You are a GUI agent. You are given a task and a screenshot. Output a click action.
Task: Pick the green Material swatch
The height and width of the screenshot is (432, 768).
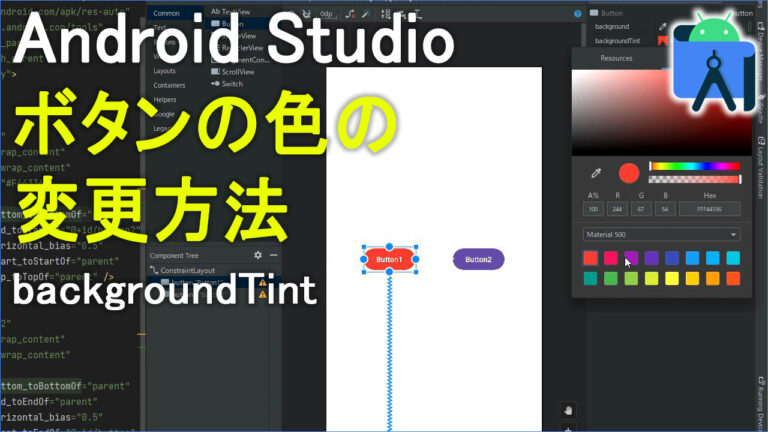(x=611, y=279)
